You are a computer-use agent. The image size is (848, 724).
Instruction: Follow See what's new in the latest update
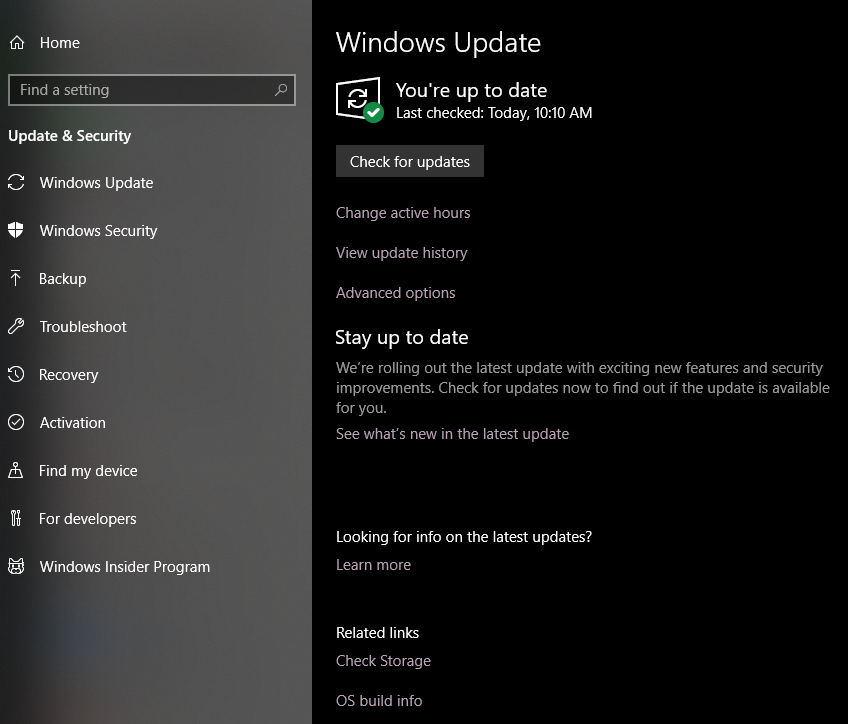click(453, 434)
